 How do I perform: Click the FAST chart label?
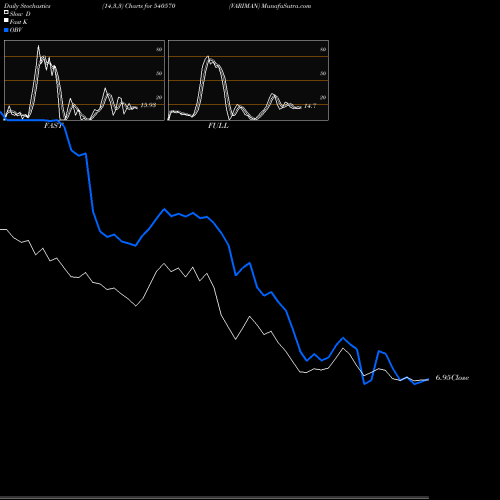coord(53,126)
